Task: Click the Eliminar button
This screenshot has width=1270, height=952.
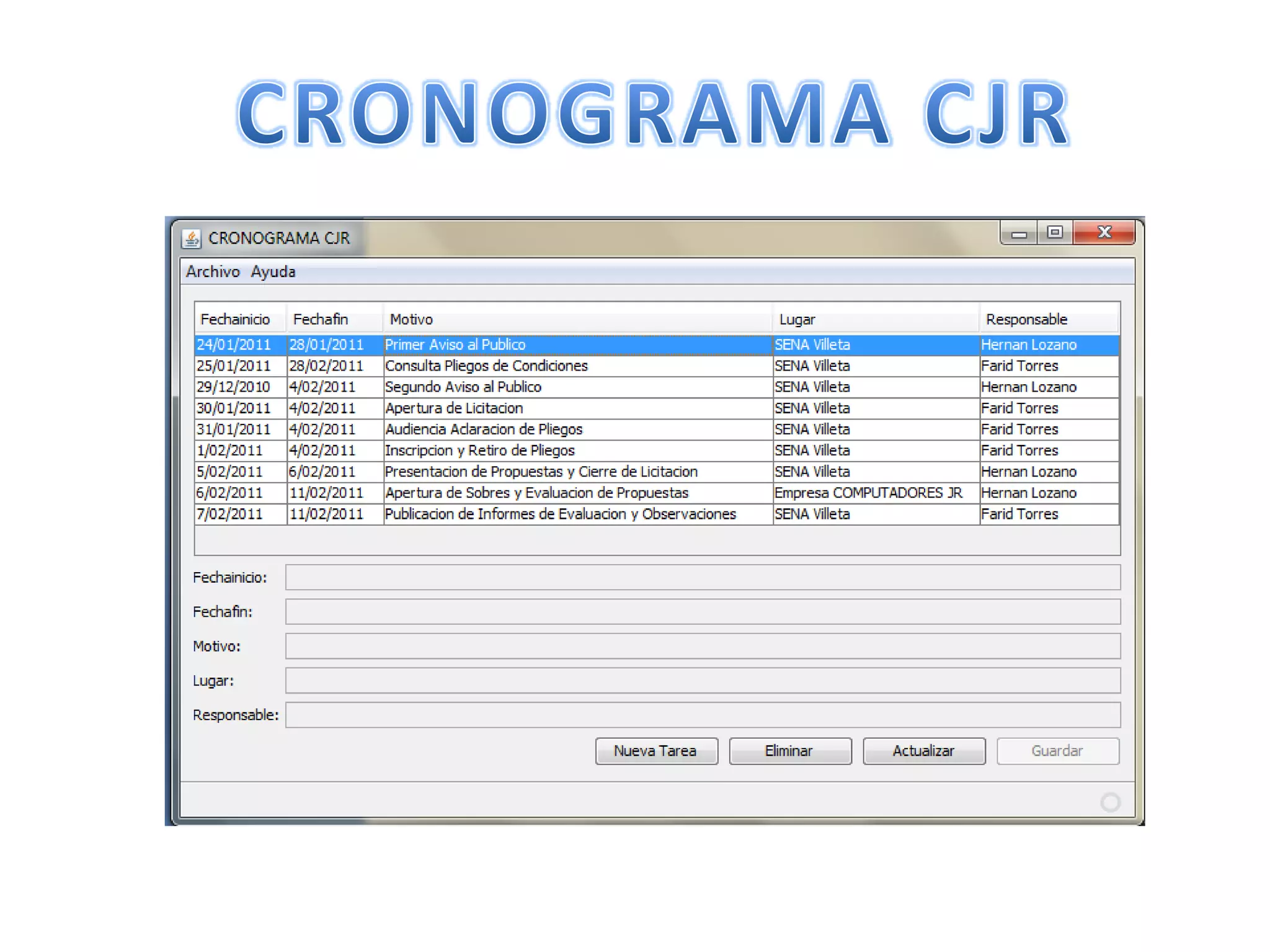Action: (x=789, y=751)
